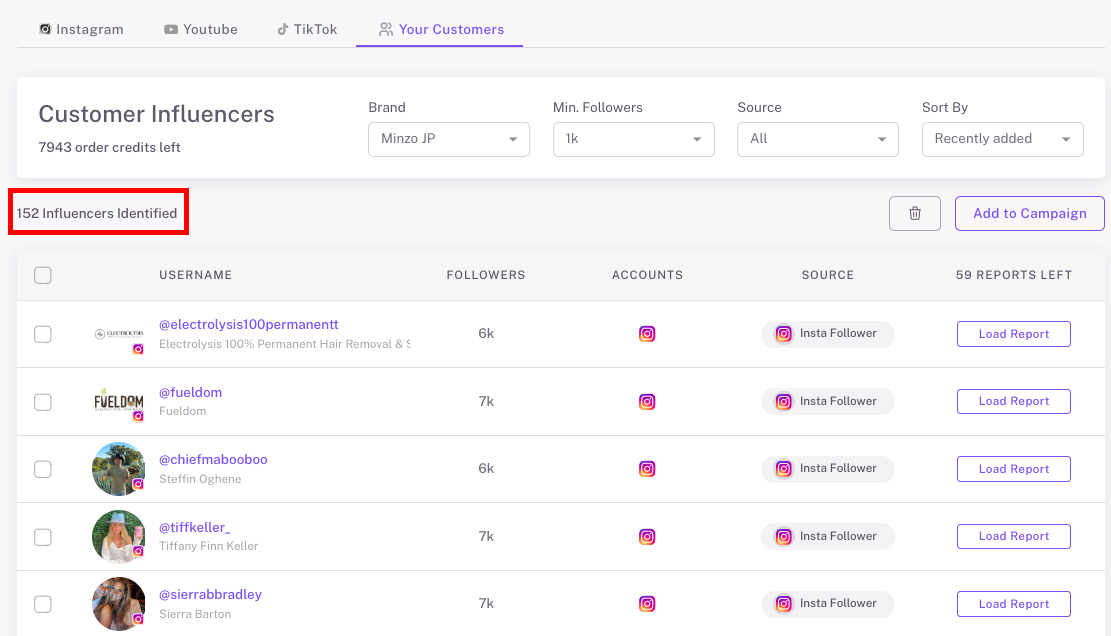Viewport: 1111px width, 636px height.
Task: Switch to the TikTok tab
Action: 307,29
